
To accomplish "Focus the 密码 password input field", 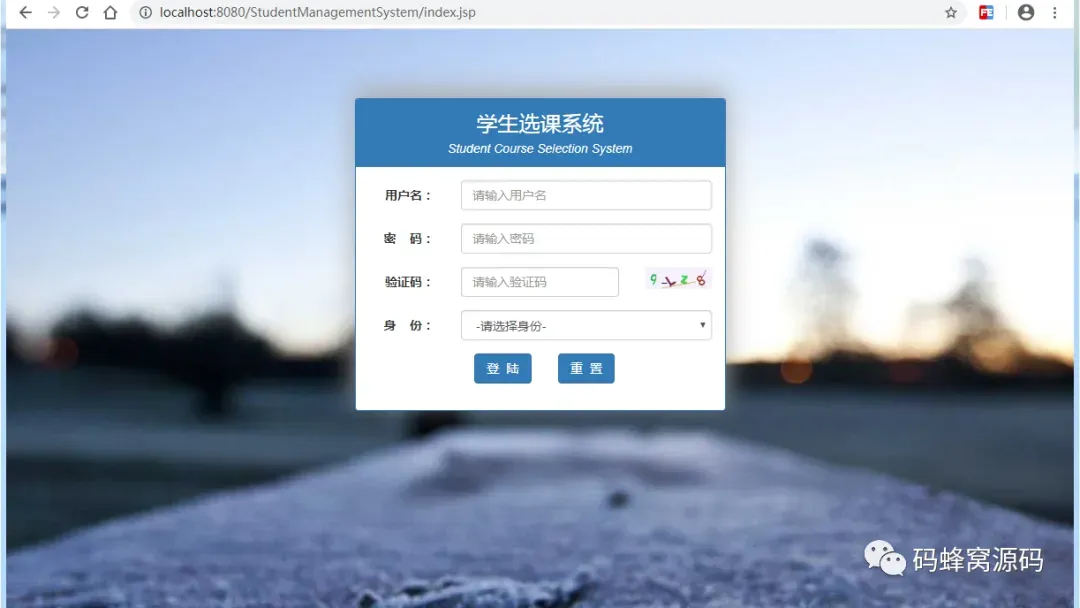I will (x=586, y=239).
